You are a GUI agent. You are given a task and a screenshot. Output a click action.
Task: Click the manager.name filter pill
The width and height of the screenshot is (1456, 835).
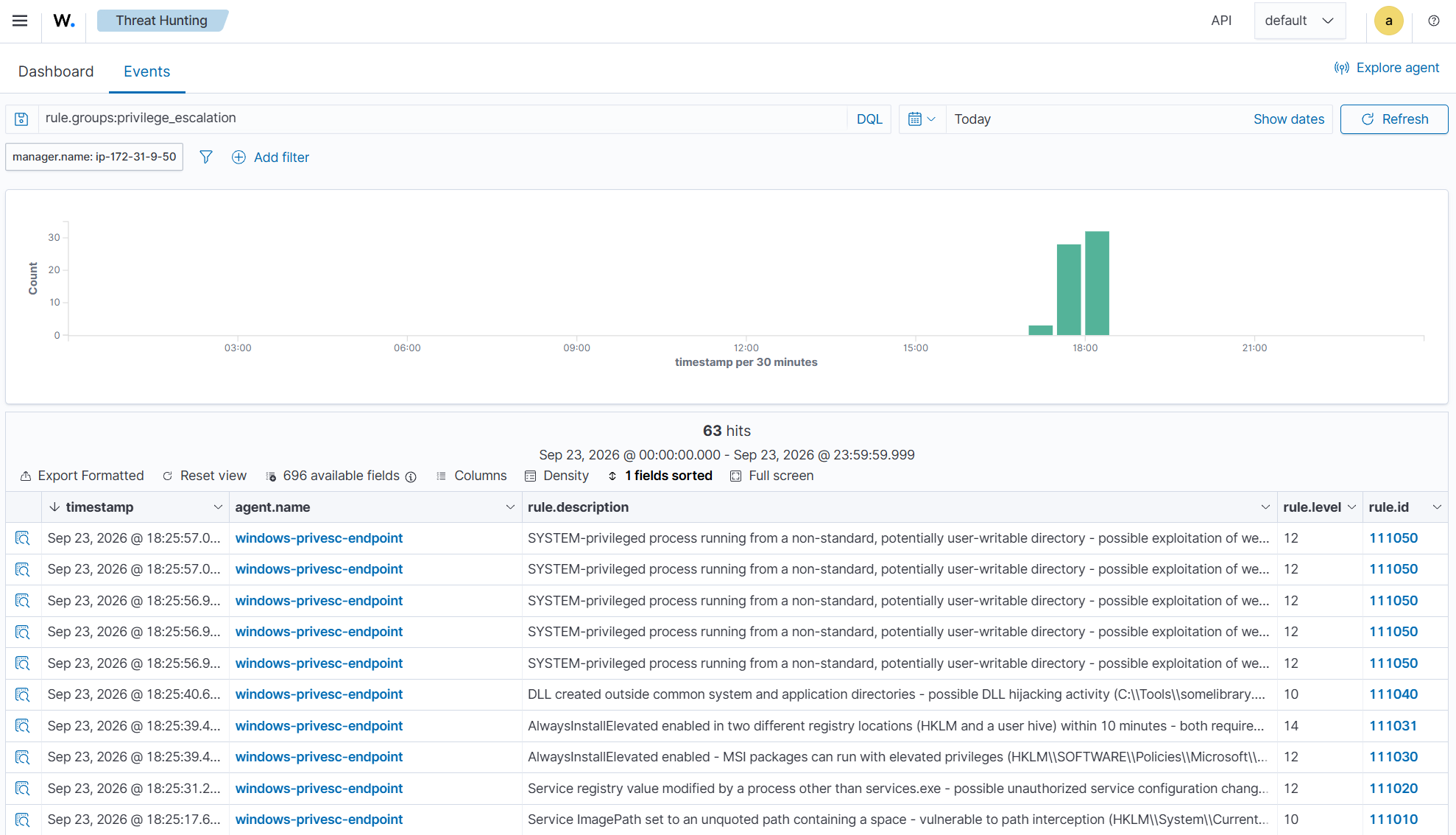pyautogui.click(x=94, y=157)
